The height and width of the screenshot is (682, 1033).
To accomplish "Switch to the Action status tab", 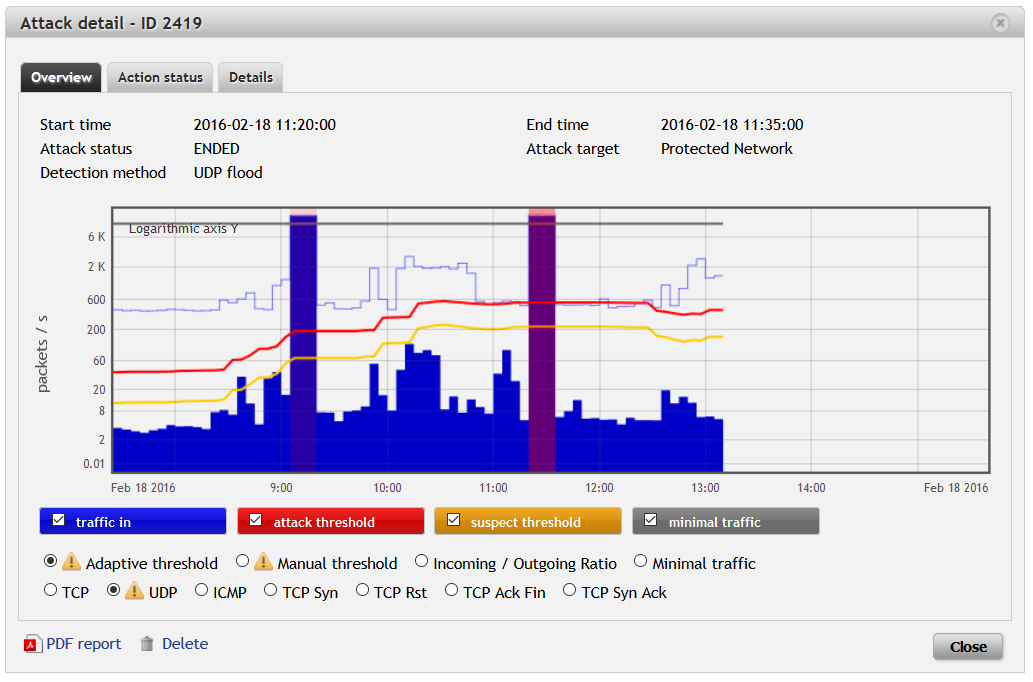I will pyautogui.click(x=159, y=77).
